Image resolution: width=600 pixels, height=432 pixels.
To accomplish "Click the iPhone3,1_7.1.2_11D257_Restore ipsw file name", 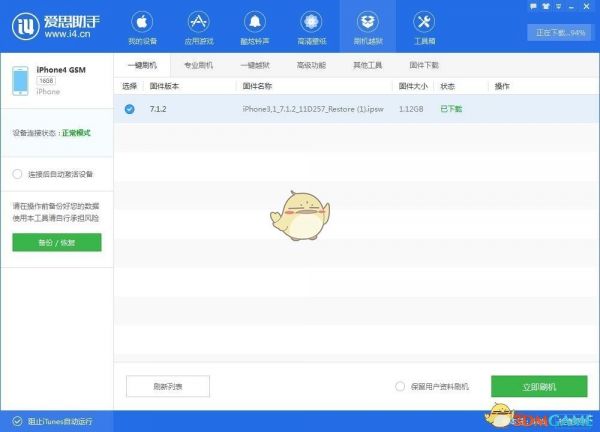I will 313,109.
